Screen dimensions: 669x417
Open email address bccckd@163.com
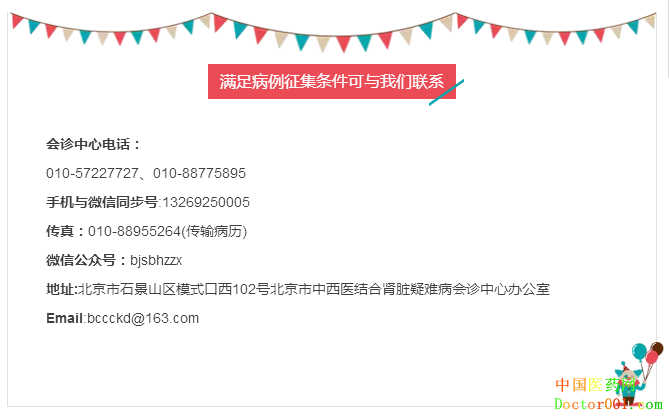[x=143, y=318]
